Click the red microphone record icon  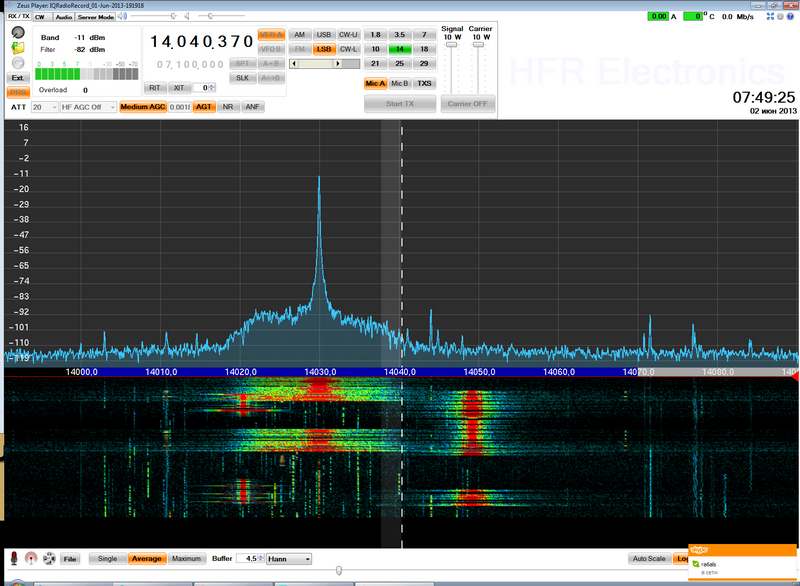click(x=15, y=558)
